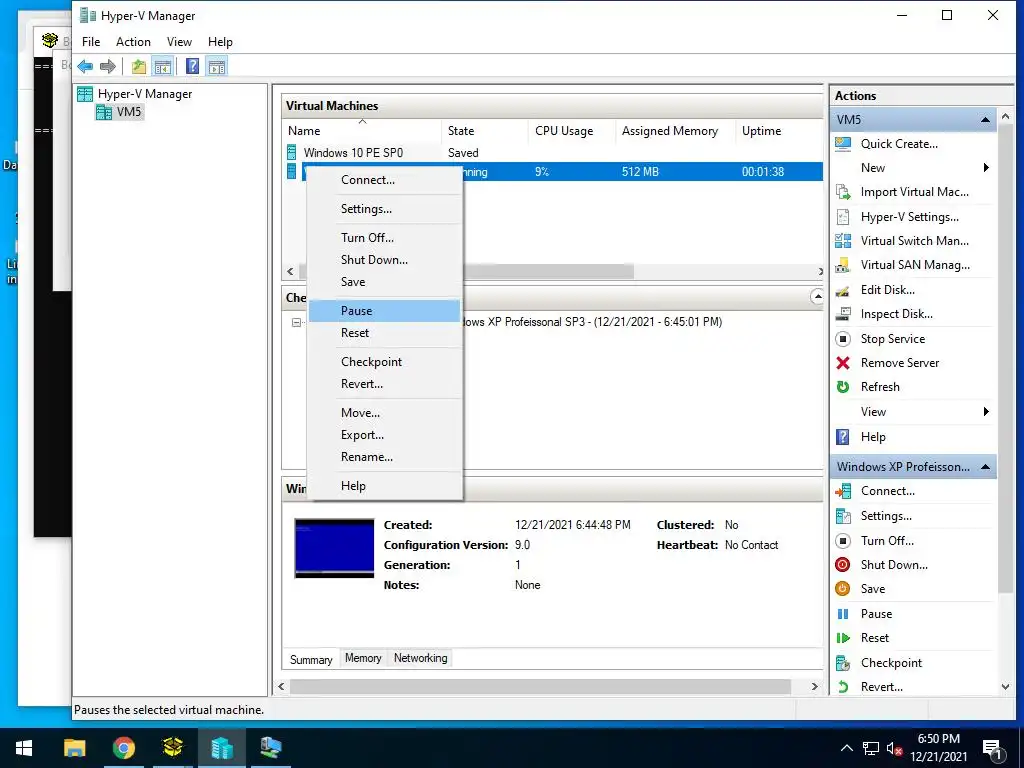Image resolution: width=1024 pixels, height=768 pixels.
Task: Open File Explorer from the taskbar
Action: 74,748
